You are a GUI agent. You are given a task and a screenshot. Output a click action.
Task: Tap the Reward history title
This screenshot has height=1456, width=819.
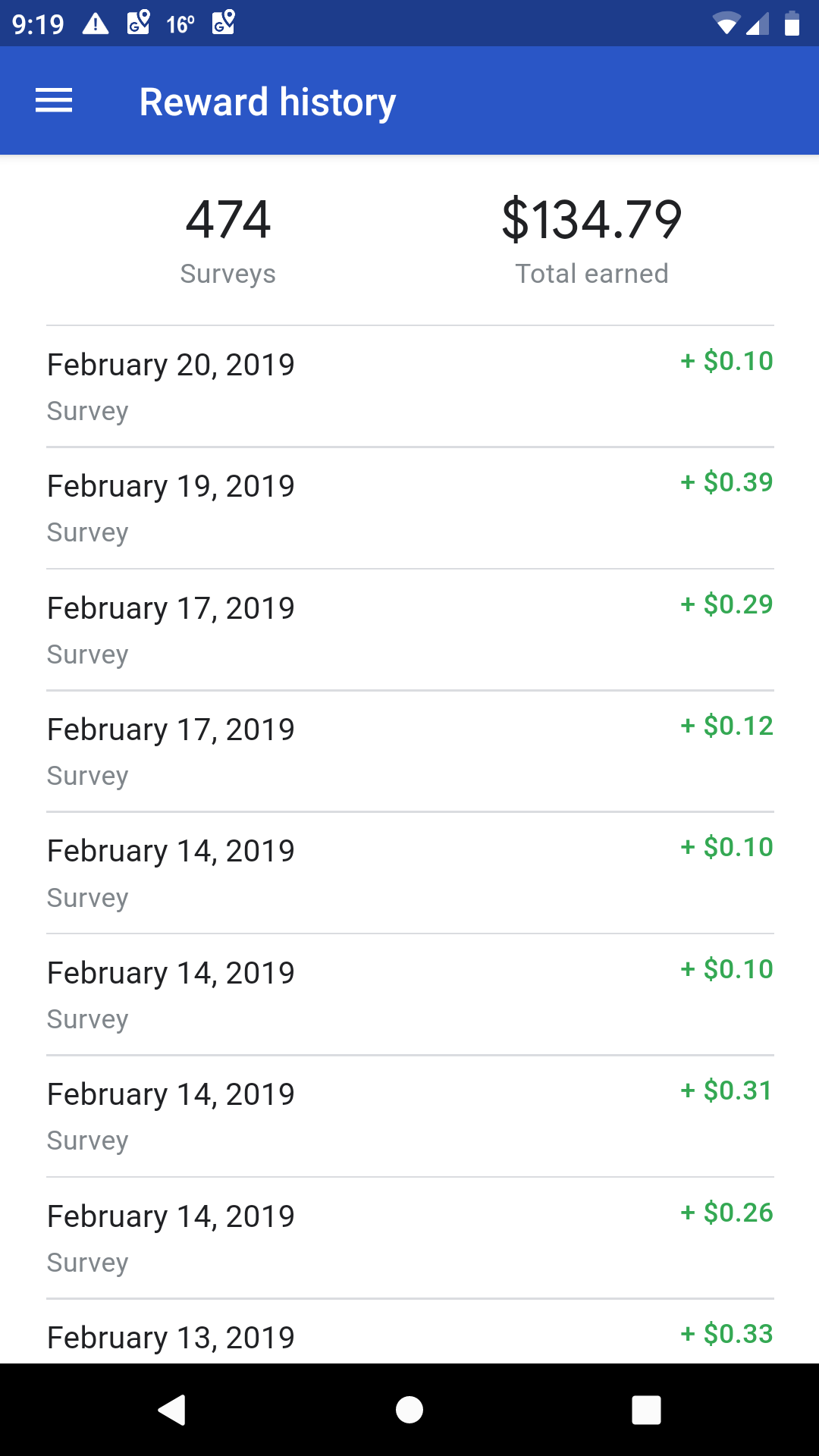(x=268, y=102)
